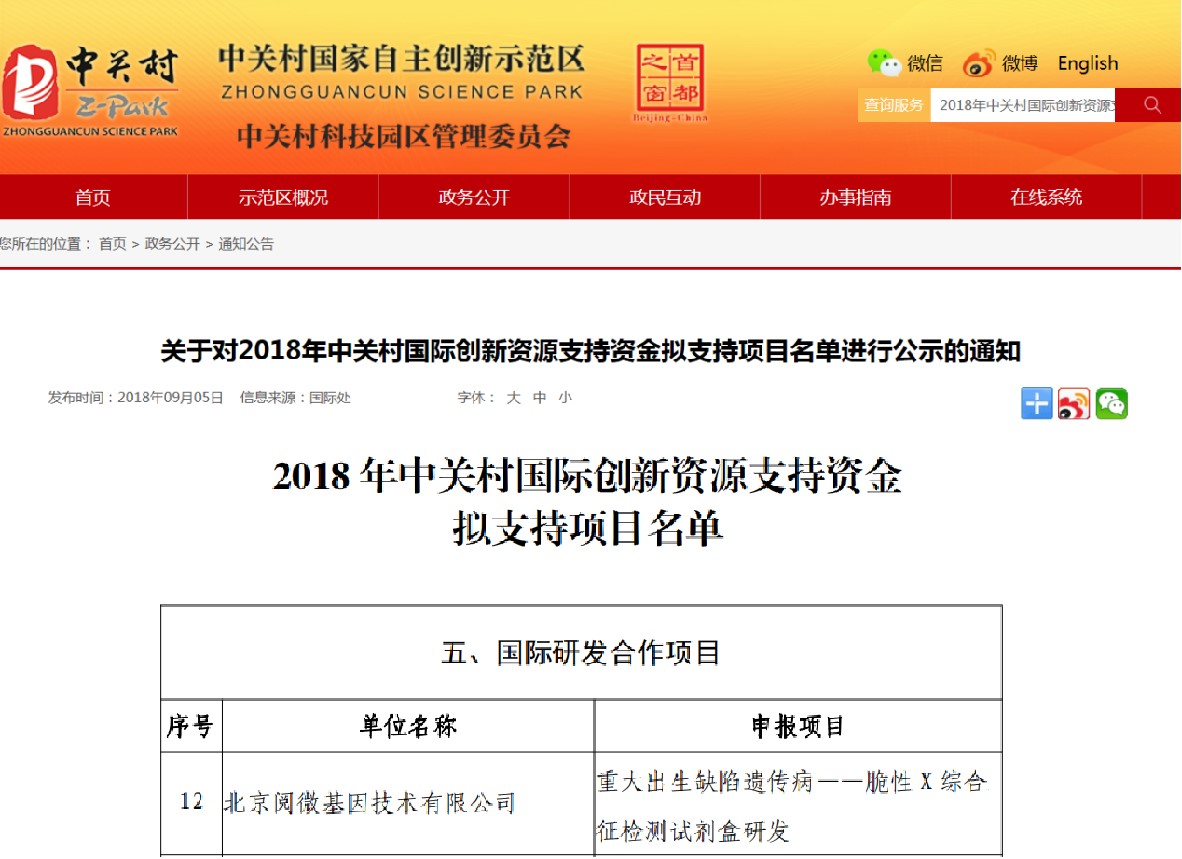
Task: Open the 政务公开 navigation menu
Action: tap(474, 197)
